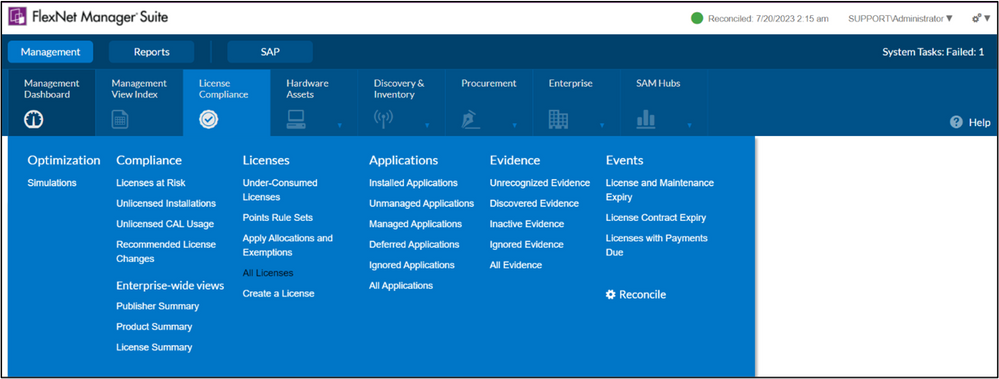Screen dimensions: 999x379
Task: Click Reconcile with the gear icon
Action: click(x=636, y=294)
